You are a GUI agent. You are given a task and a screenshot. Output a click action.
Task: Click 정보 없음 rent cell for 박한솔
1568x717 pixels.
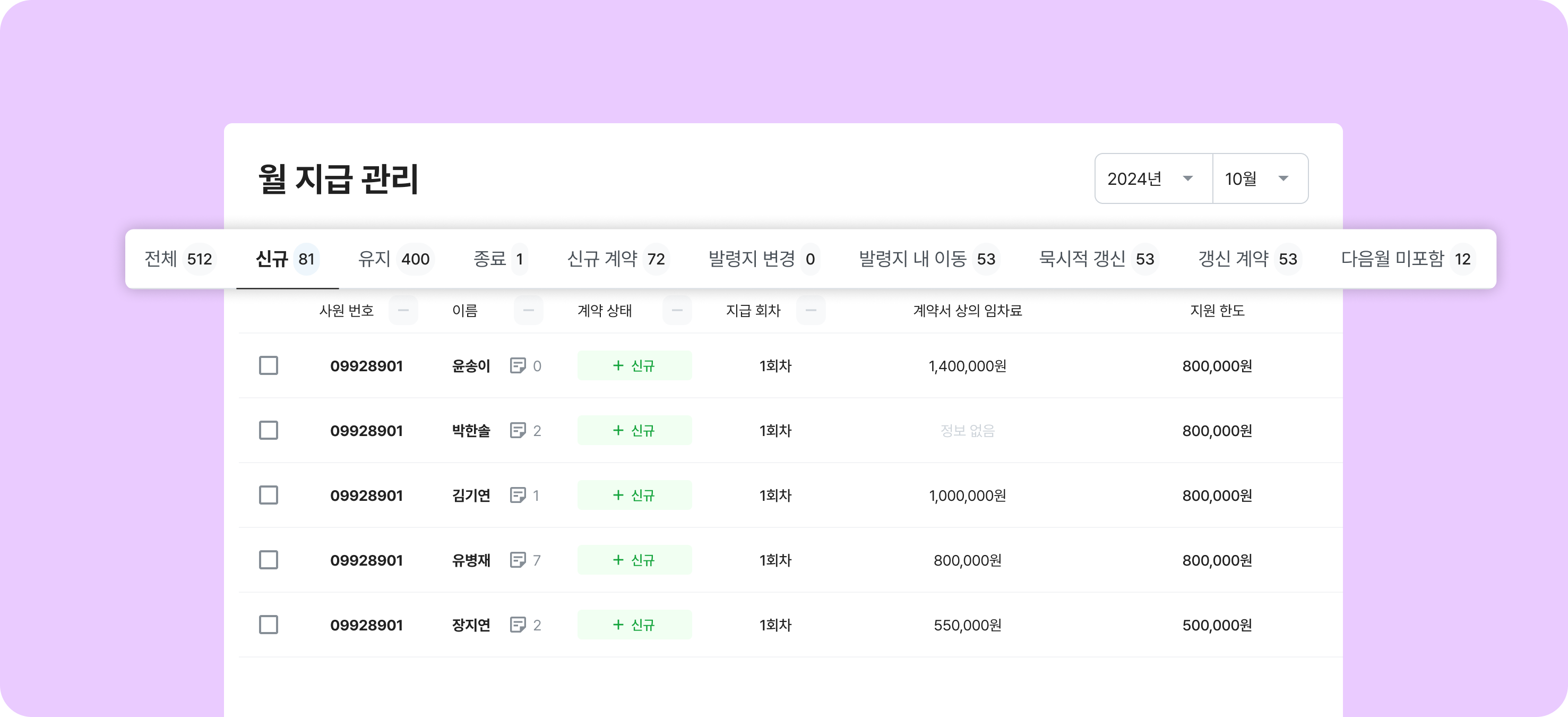(967, 431)
